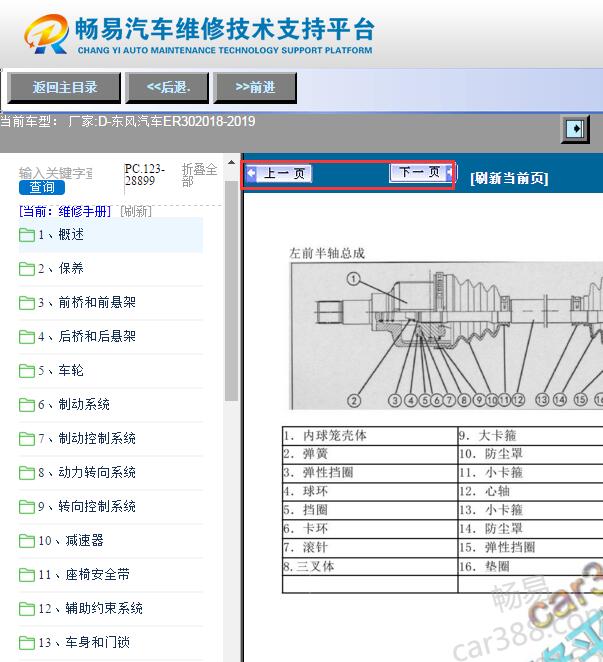The height and width of the screenshot is (662, 603).
Task: Open folder icon for 7、制动控制系统
Action: (x=27, y=439)
